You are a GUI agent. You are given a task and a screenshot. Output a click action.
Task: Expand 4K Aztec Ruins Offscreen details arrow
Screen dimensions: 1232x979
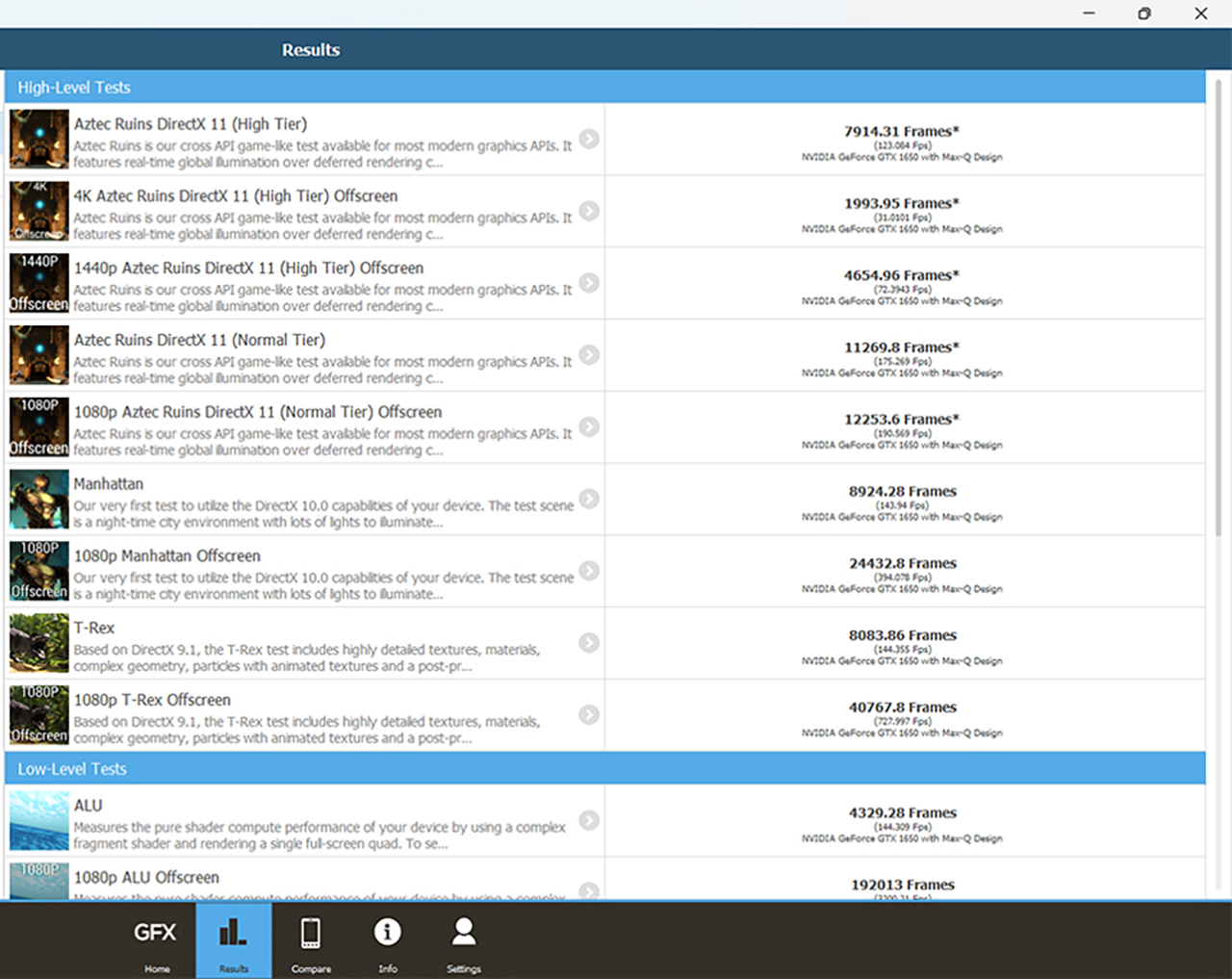pos(589,211)
